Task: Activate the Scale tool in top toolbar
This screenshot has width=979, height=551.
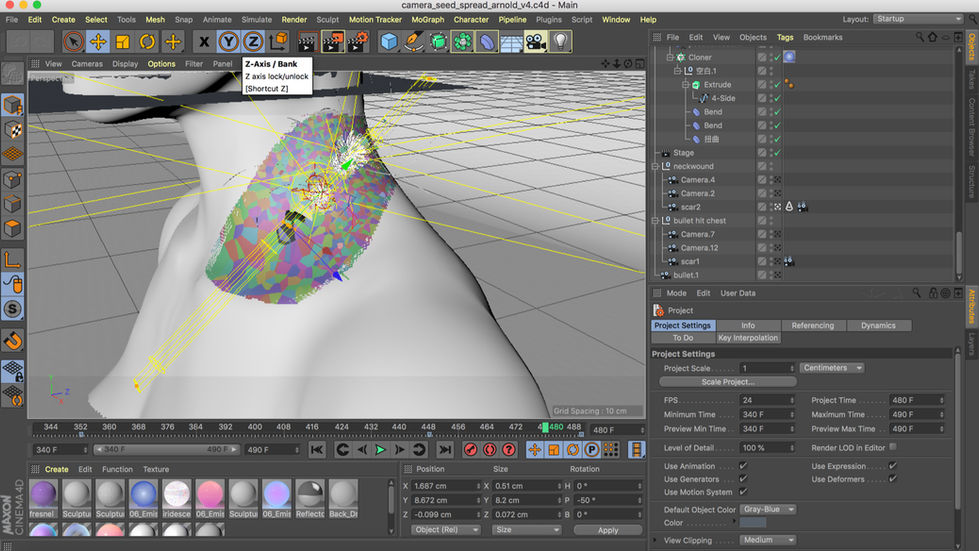Action: 123,42
